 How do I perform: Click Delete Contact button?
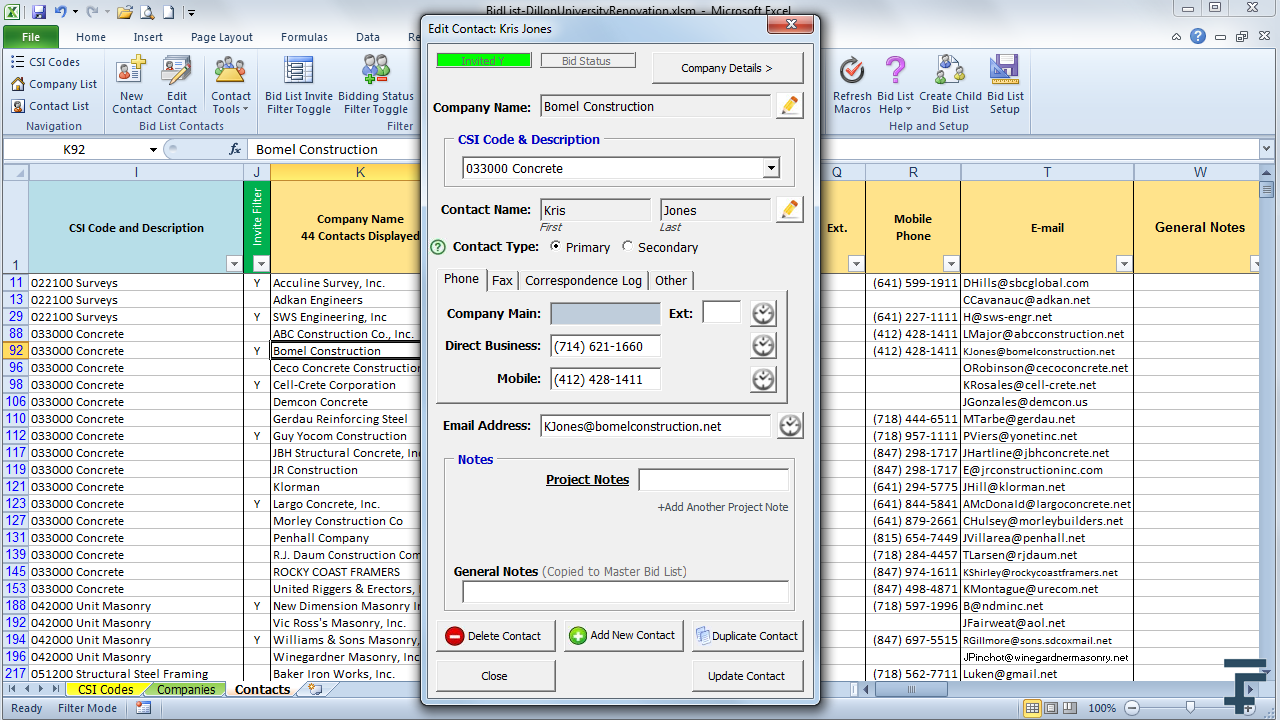pyautogui.click(x=495, y=636)
